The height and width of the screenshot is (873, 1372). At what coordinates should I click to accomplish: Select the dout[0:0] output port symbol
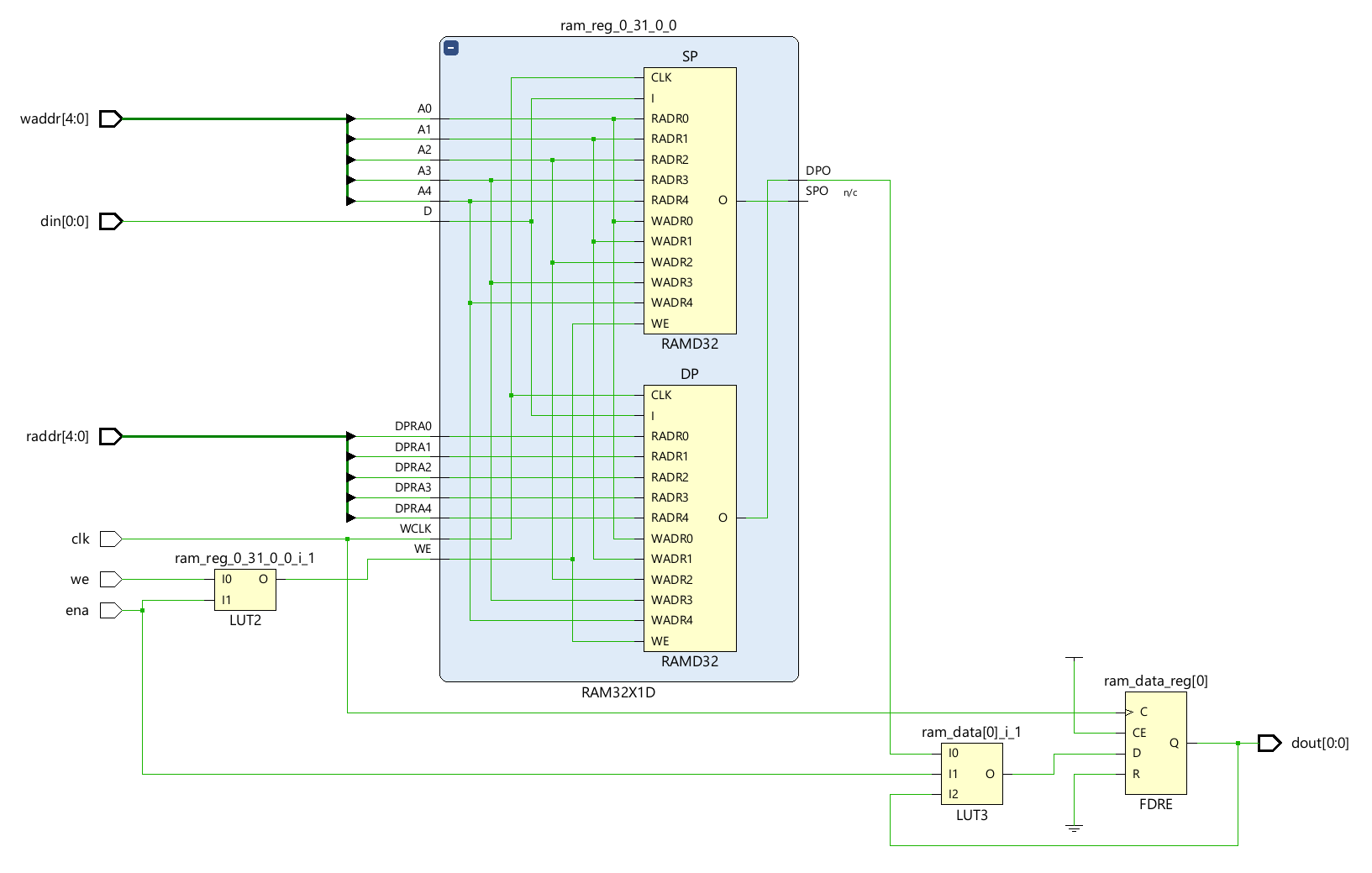click(x=1269, y=744)
